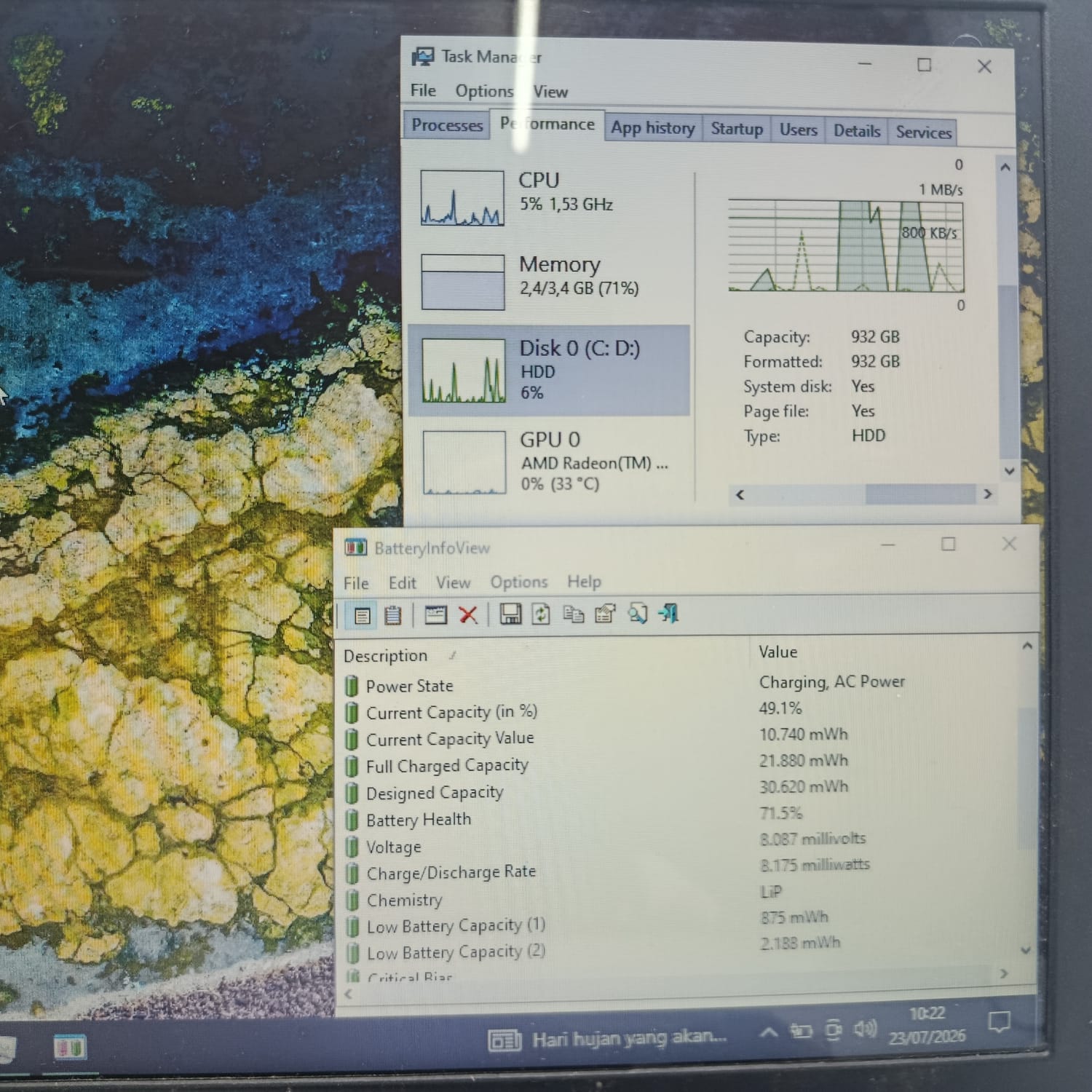Image resolution: width=1092 pixels, height=1092 pixels.
Task: Click the red X clear icon
Action: tap(468, 615)
